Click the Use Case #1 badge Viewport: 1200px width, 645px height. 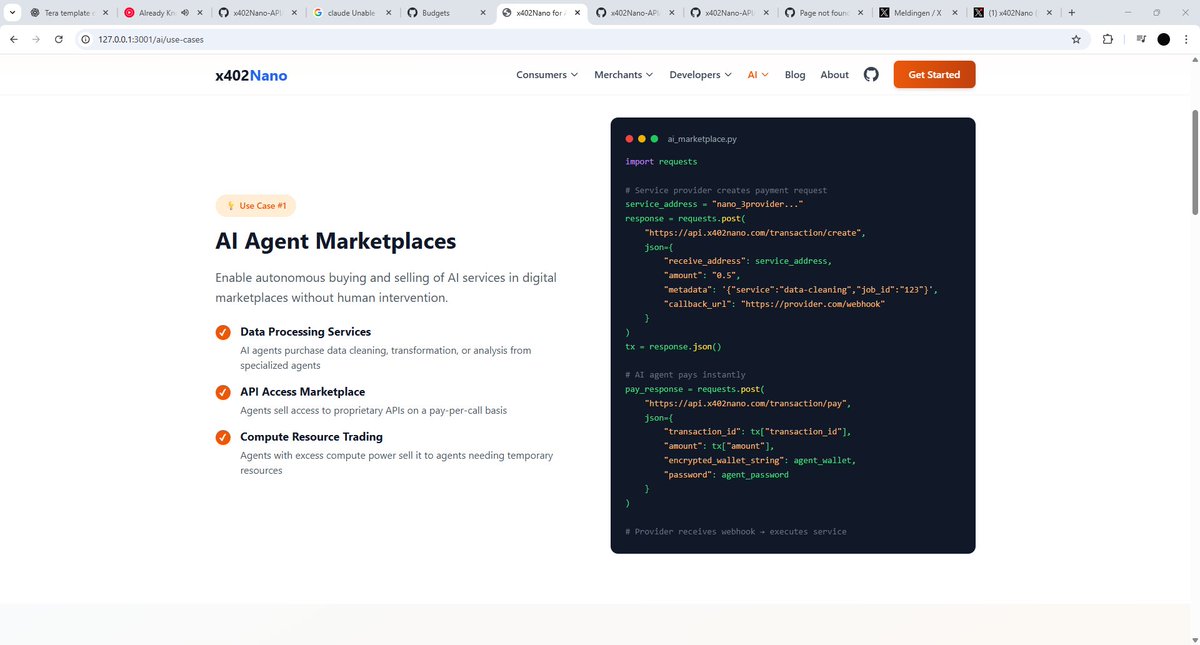[256, 206]
